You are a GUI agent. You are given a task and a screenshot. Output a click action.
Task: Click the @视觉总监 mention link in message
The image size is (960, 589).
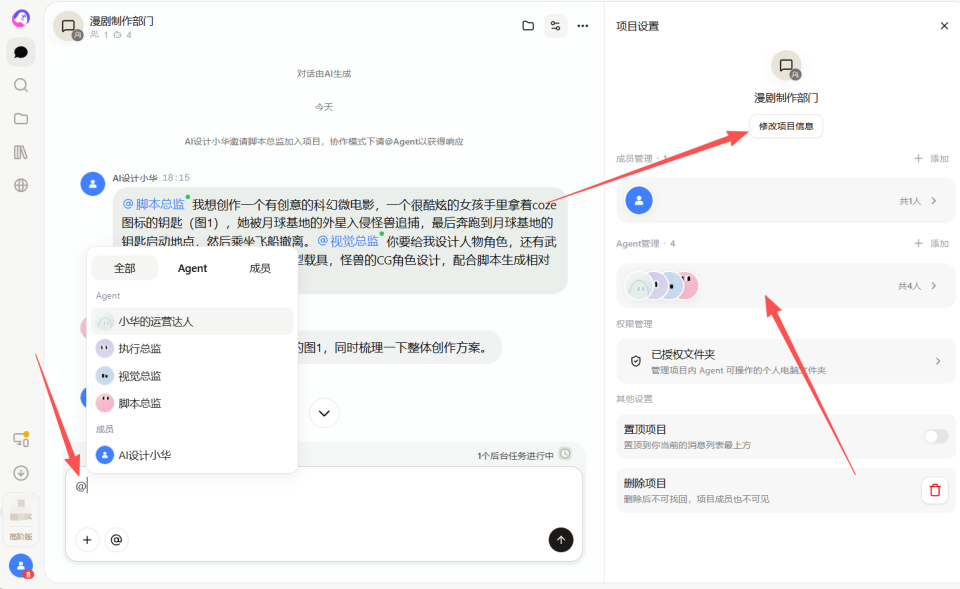(348, 241)
